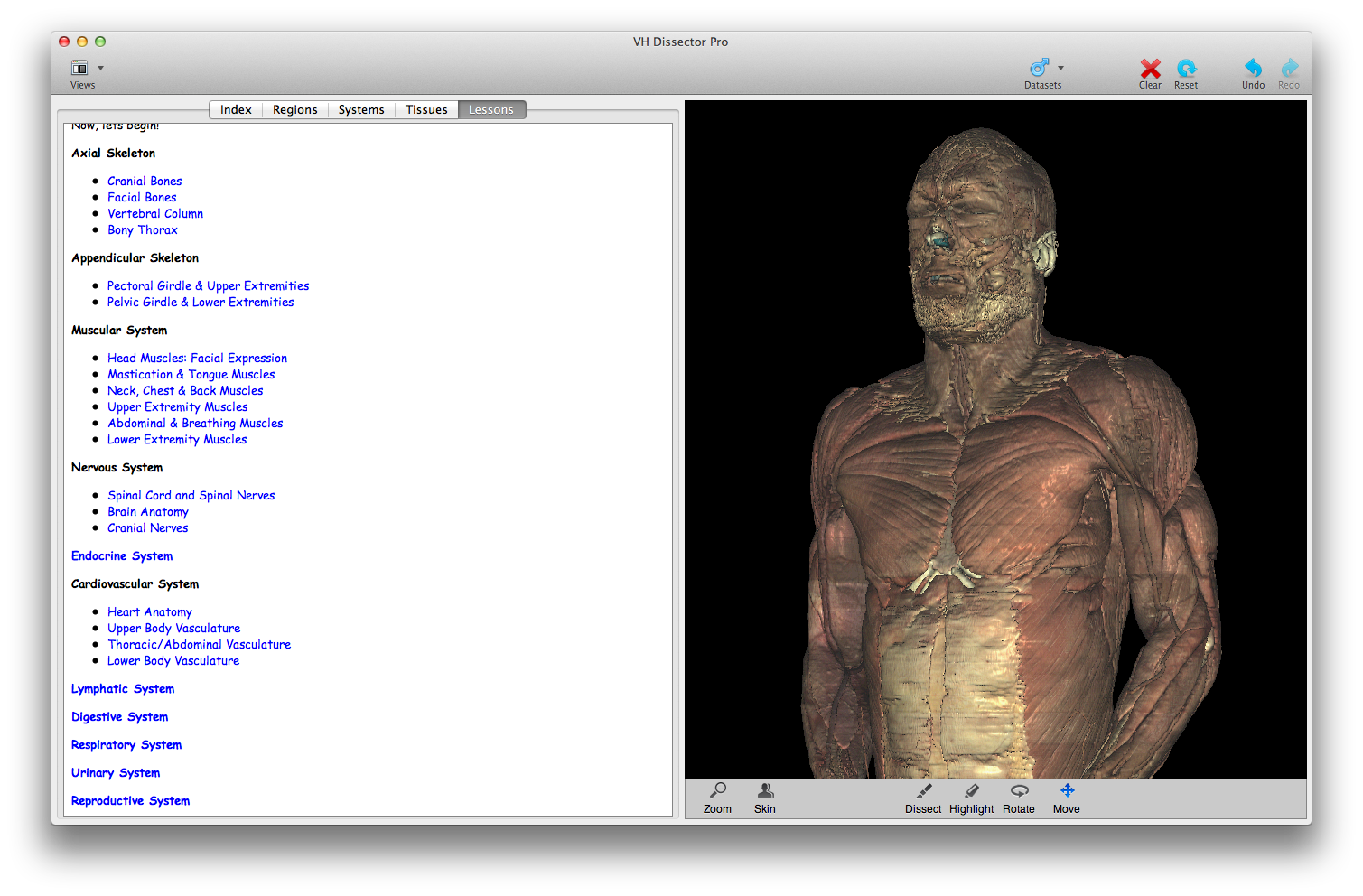Switch to the Systems tab
The height and width of the screenshot is (896, 1363).
point(361,109)
